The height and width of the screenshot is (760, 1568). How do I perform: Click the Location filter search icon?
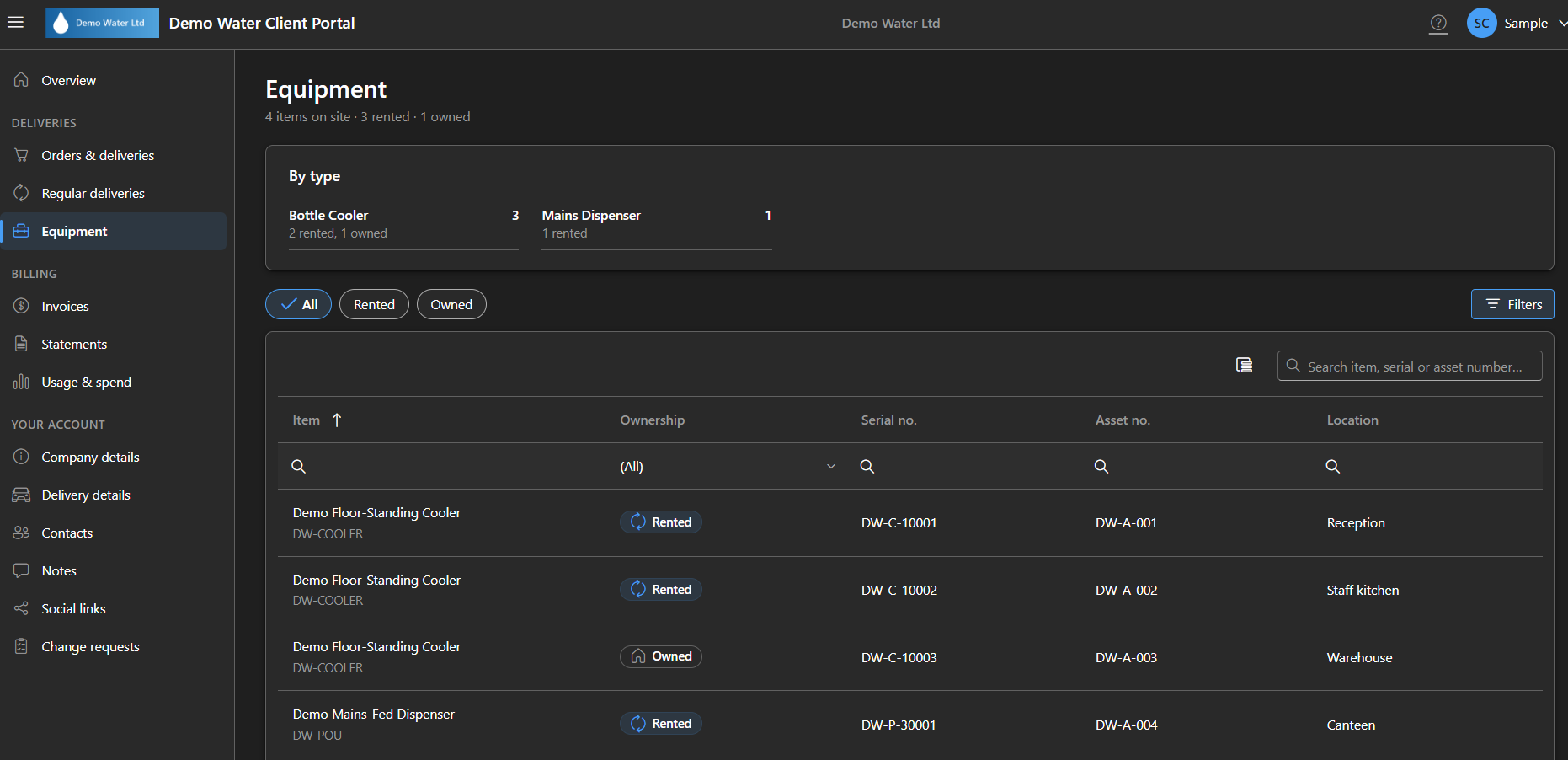1332,466
